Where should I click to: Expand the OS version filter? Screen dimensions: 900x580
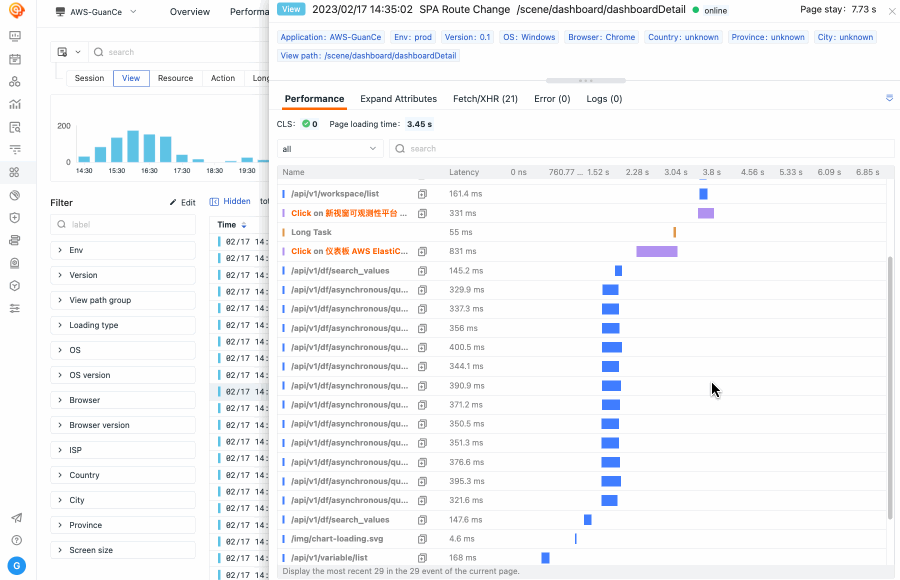coord(123,375)
